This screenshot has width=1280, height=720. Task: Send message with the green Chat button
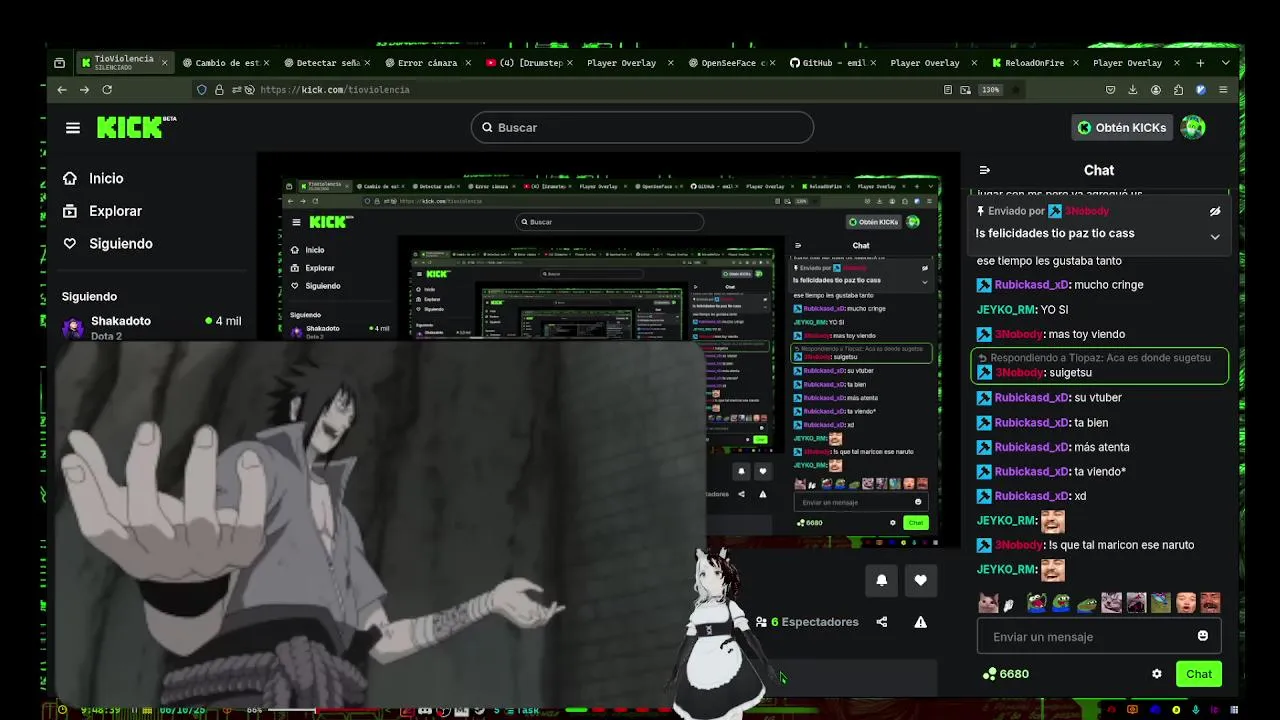click(1198, 674)
